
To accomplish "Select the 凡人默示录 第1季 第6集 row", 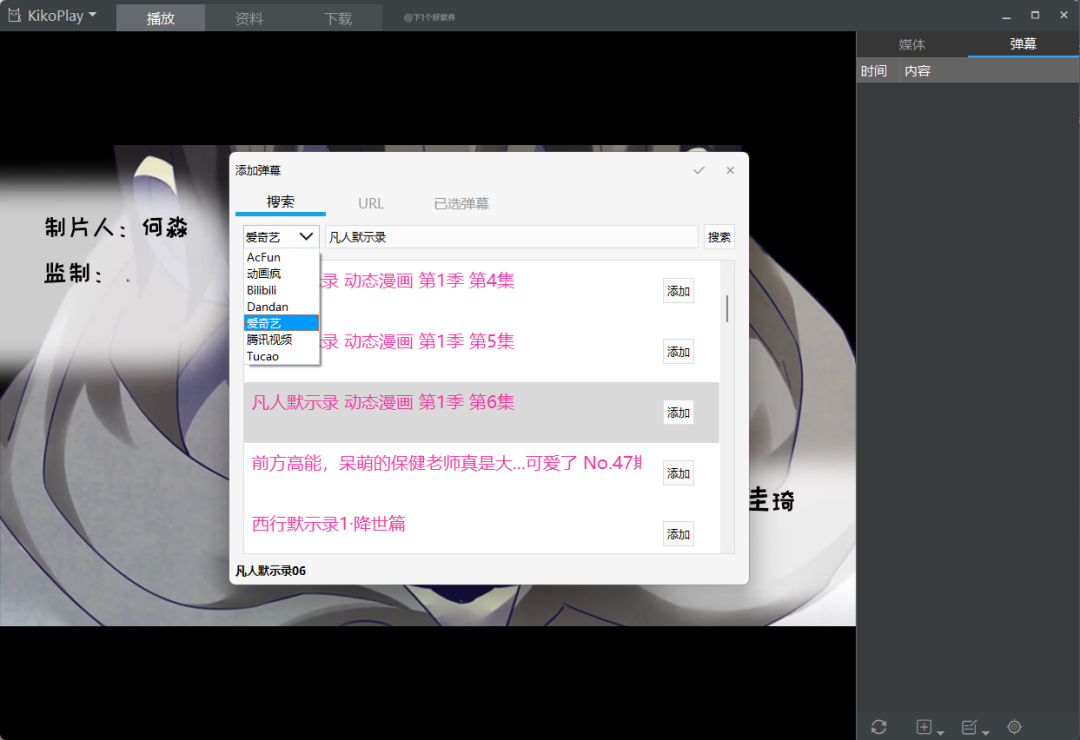I will pos(481,412).
